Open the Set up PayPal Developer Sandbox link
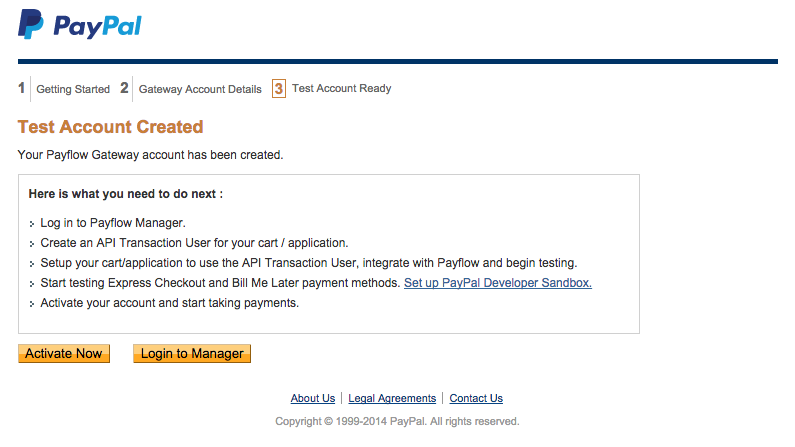The height and width of the screenshot is (447, 795). (498, 283)
